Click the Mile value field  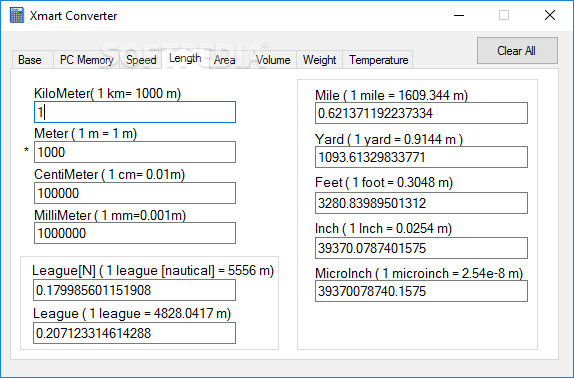pyautogui.click(x=421, y=113)
